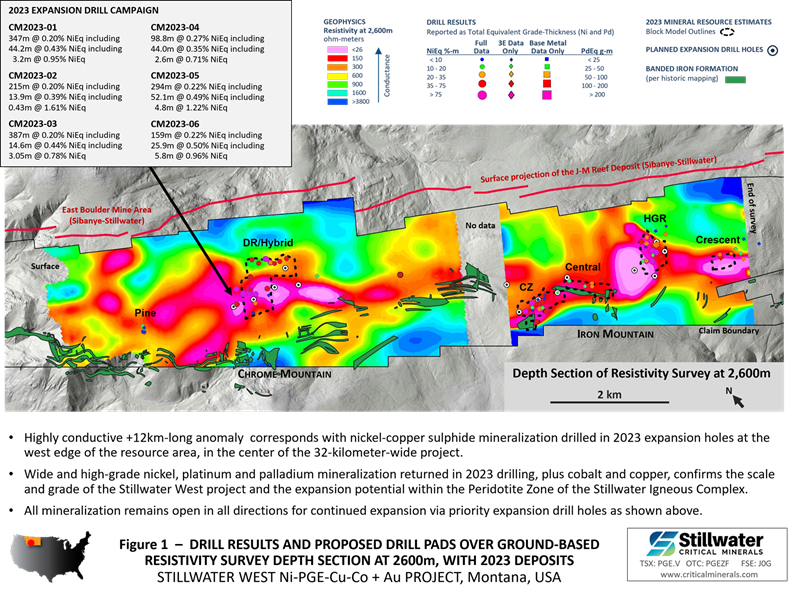Click the magenta diamond in the 3E Data Only column
800x596 pixels.
[511, 95]
